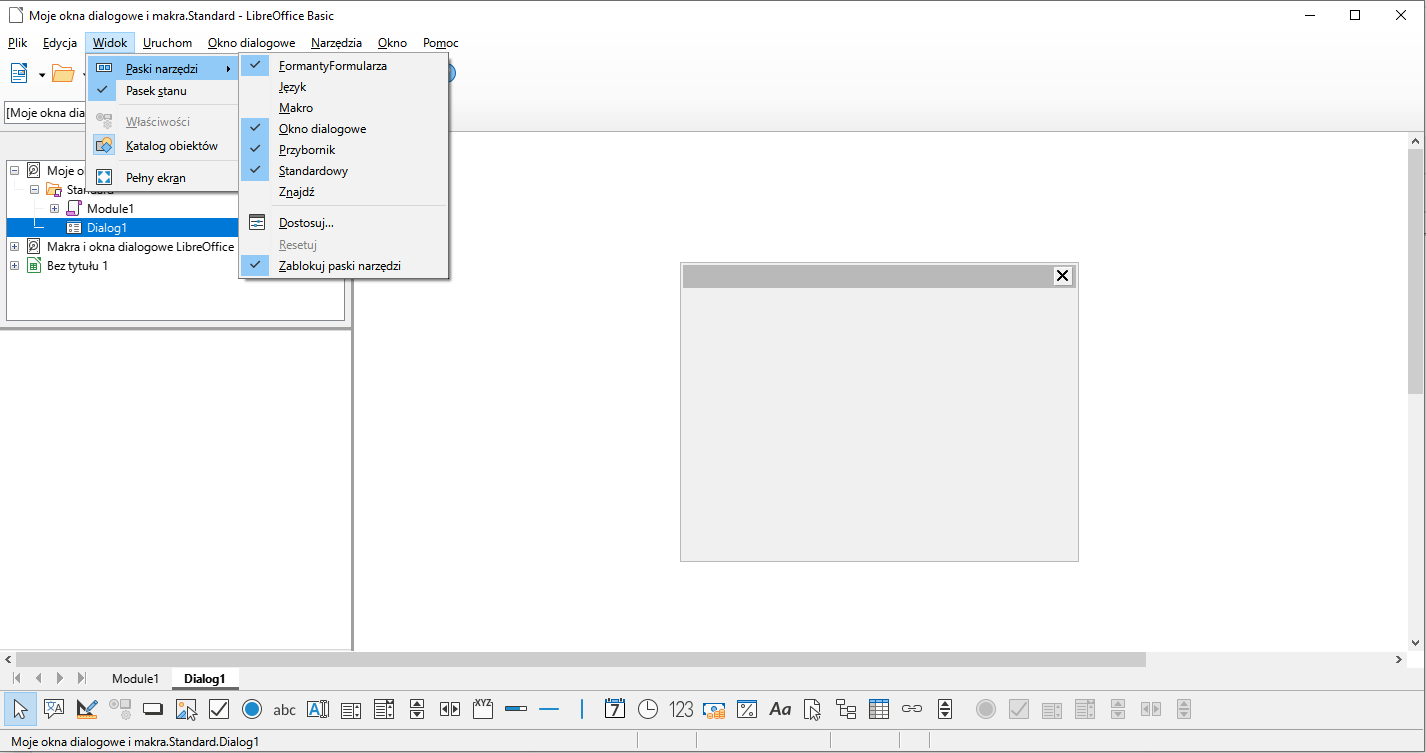Select the Option Button control tool
This screenshot has height=753, width=1426.
click(252, 709)
